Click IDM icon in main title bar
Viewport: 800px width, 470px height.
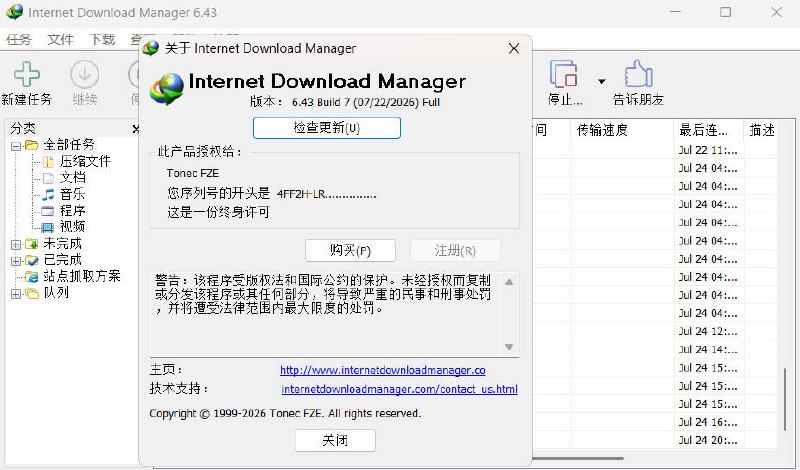click(x=14, y=12)
